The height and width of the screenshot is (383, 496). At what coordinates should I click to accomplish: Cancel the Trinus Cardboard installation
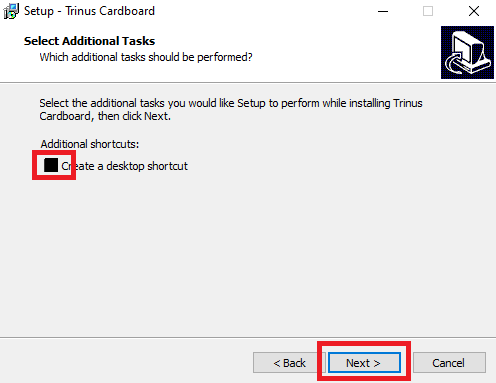[x=449, y=363]
